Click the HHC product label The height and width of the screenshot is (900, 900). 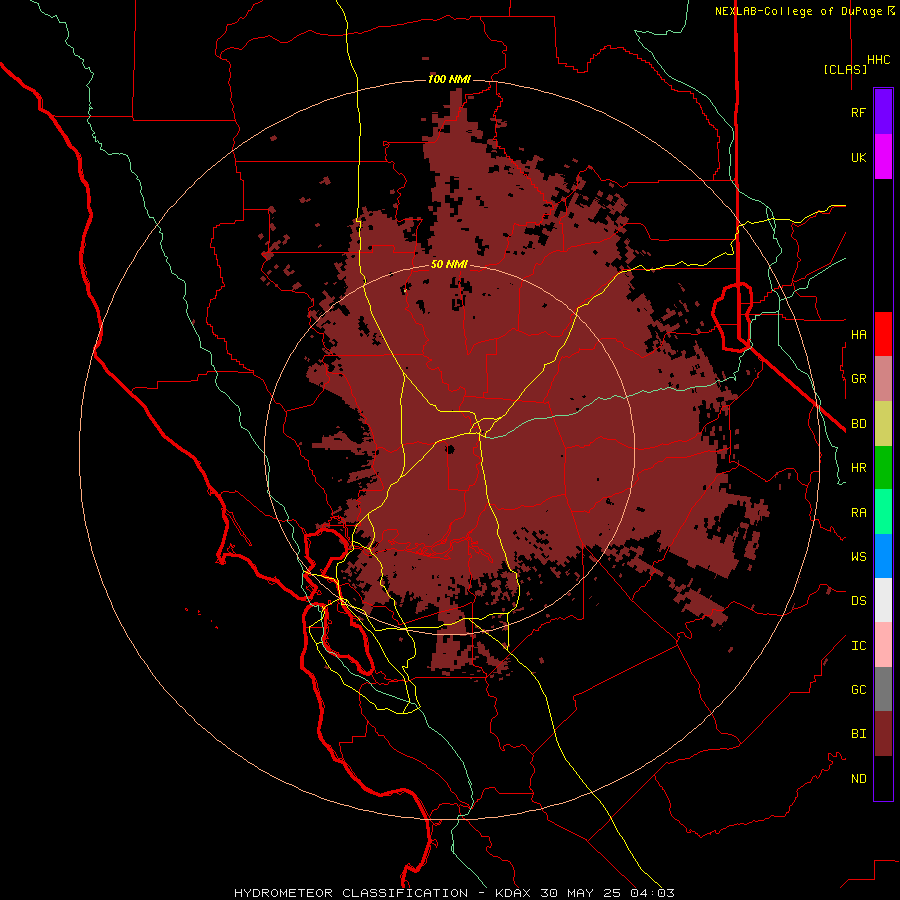(x=878, y=60)
